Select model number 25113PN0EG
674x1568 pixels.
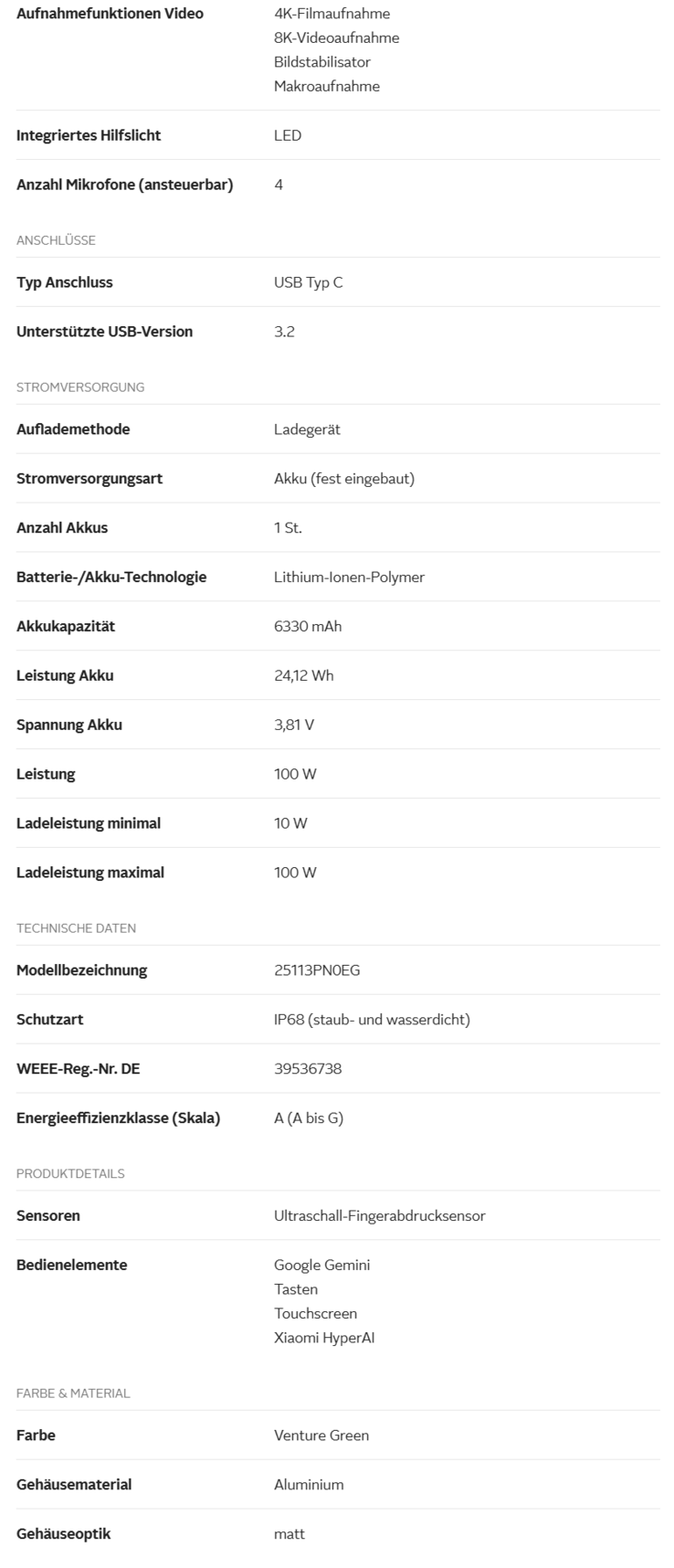(x=317, y=970)
